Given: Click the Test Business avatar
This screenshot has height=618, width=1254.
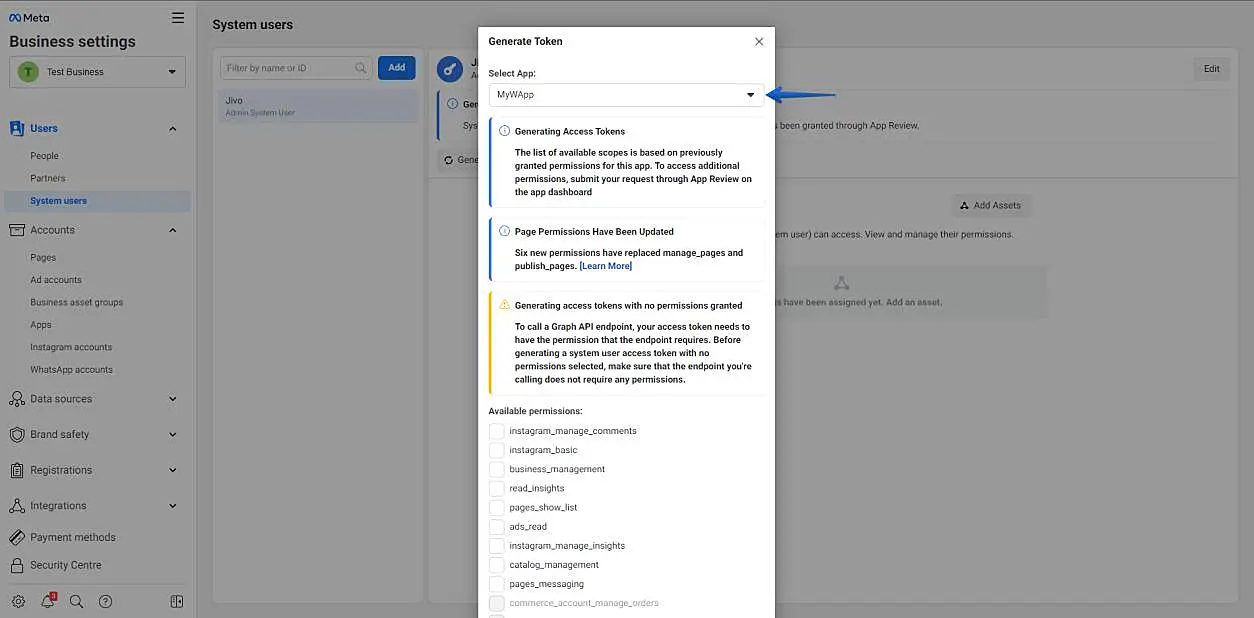Looking at the screenshot, I should 28,72.
